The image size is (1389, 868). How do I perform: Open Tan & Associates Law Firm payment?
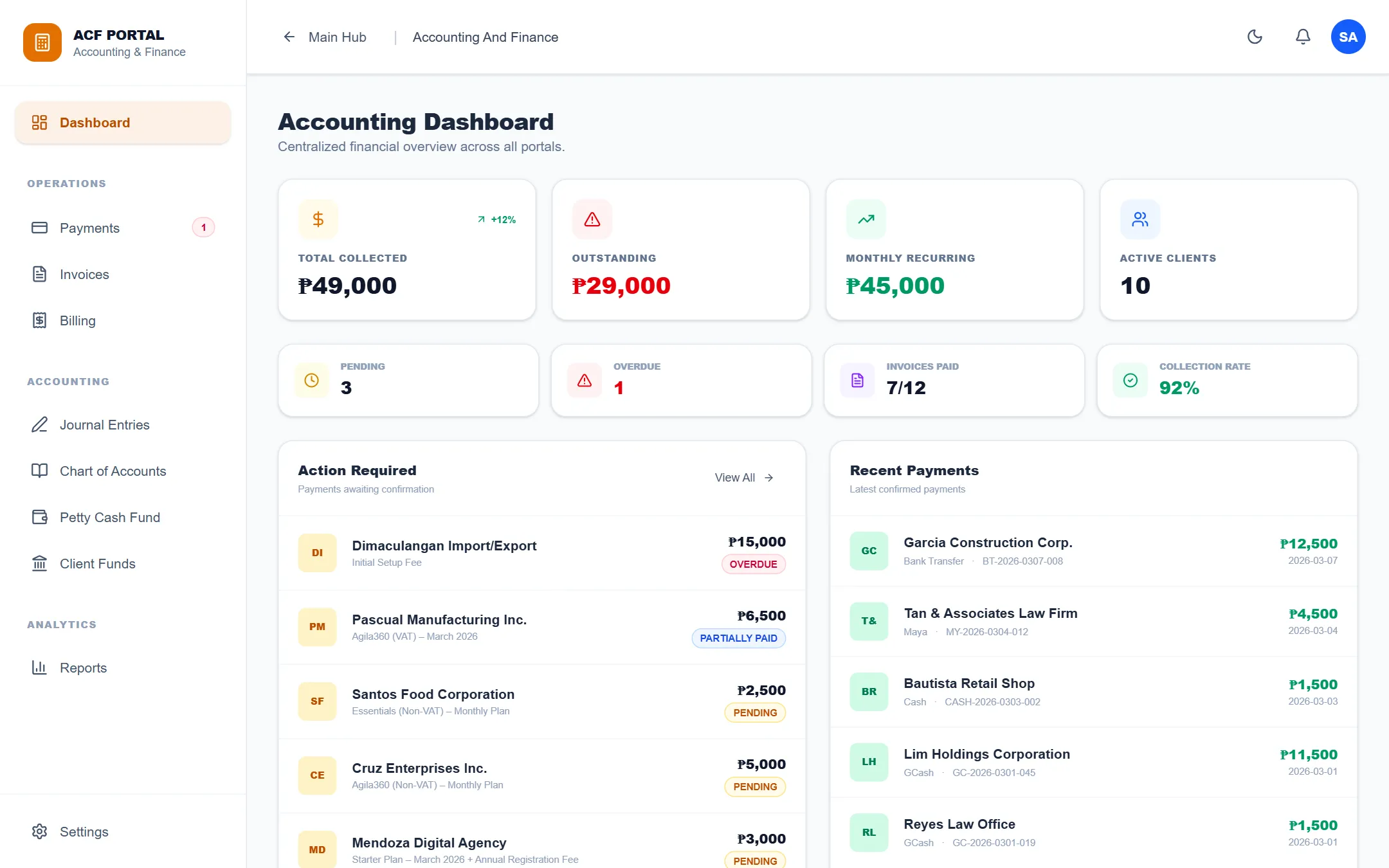tap(1093, 621)
